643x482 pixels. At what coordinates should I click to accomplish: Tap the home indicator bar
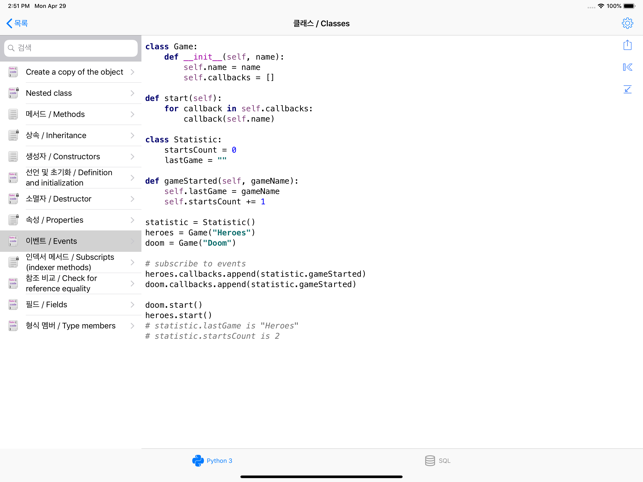click(322, 477)
